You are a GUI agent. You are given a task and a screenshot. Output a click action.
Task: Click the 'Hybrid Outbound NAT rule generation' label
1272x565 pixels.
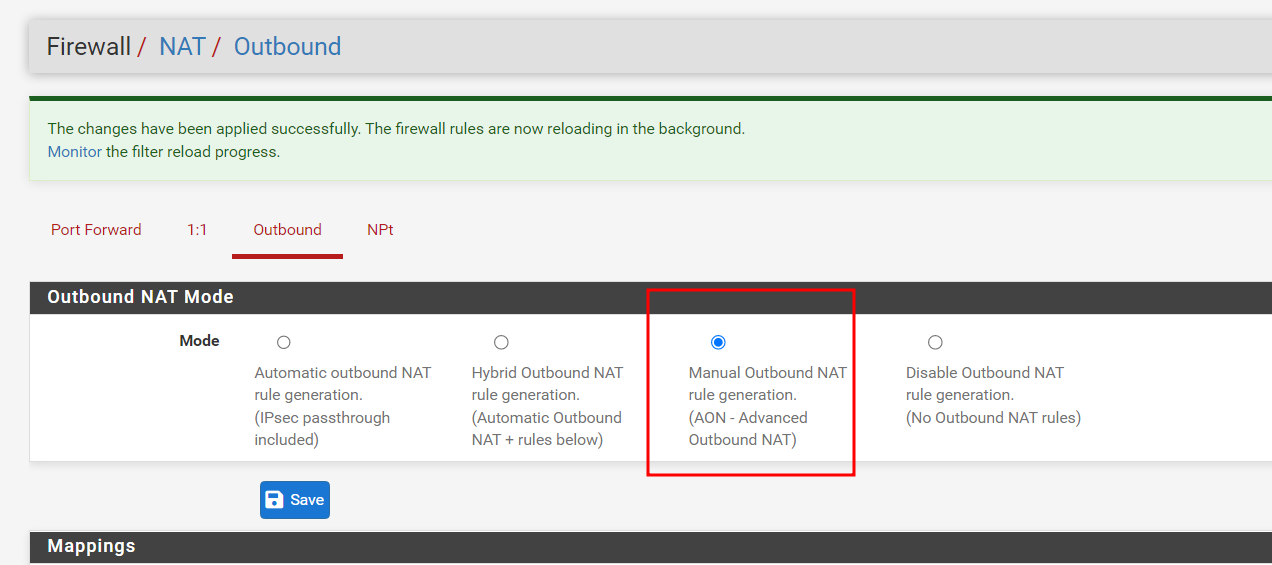tap(547, 406)
